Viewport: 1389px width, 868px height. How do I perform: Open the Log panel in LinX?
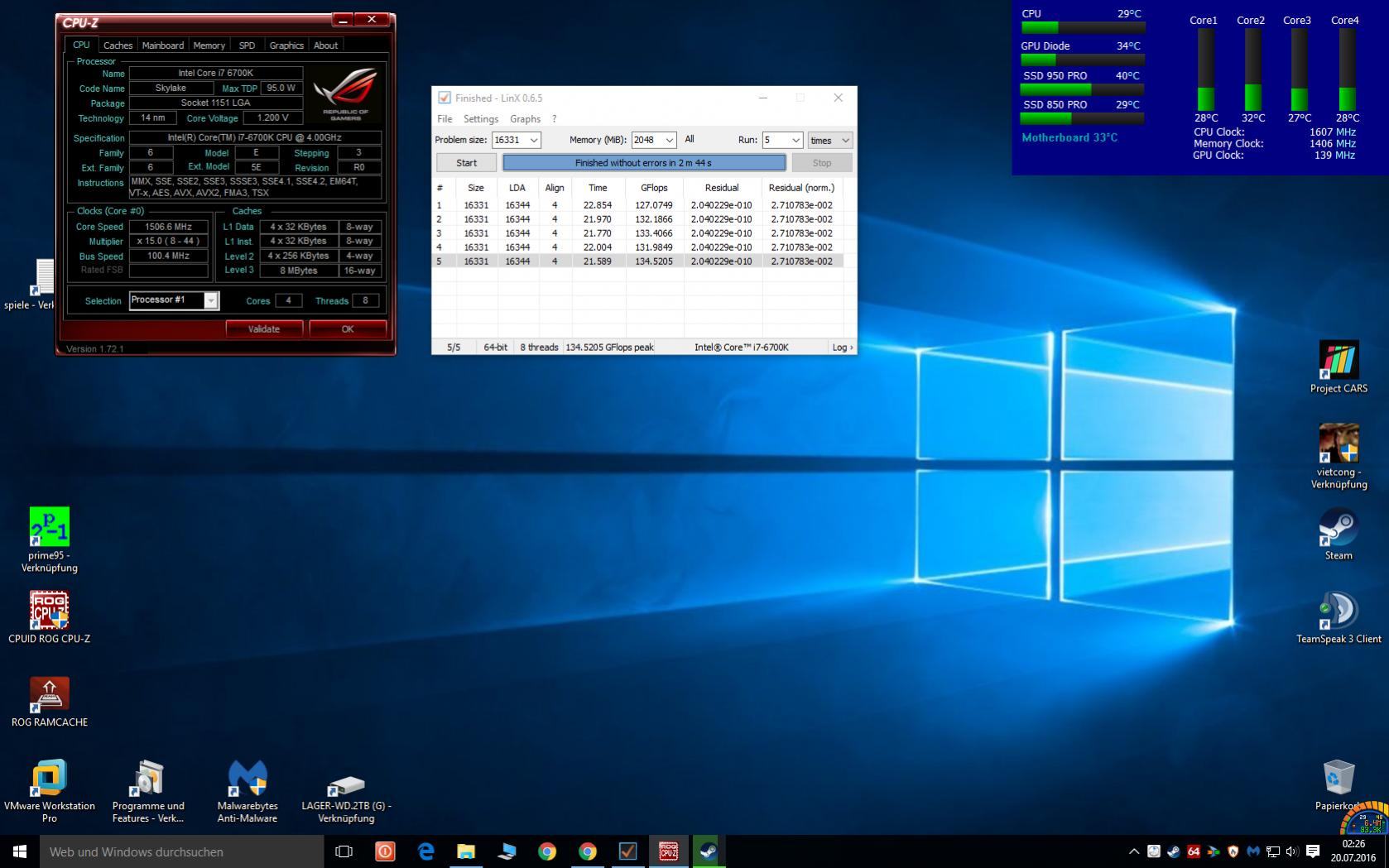(842, 348)
